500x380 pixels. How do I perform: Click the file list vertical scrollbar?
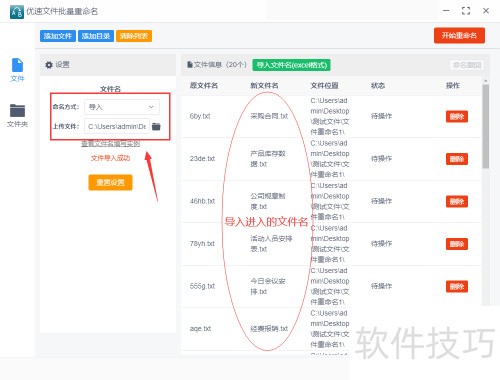486,127
